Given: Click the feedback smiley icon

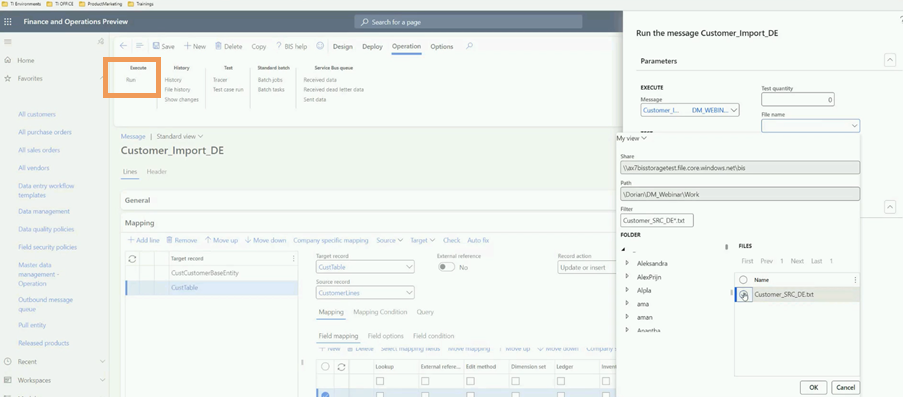Looking at the screenshot, I should tap(320, 46).
